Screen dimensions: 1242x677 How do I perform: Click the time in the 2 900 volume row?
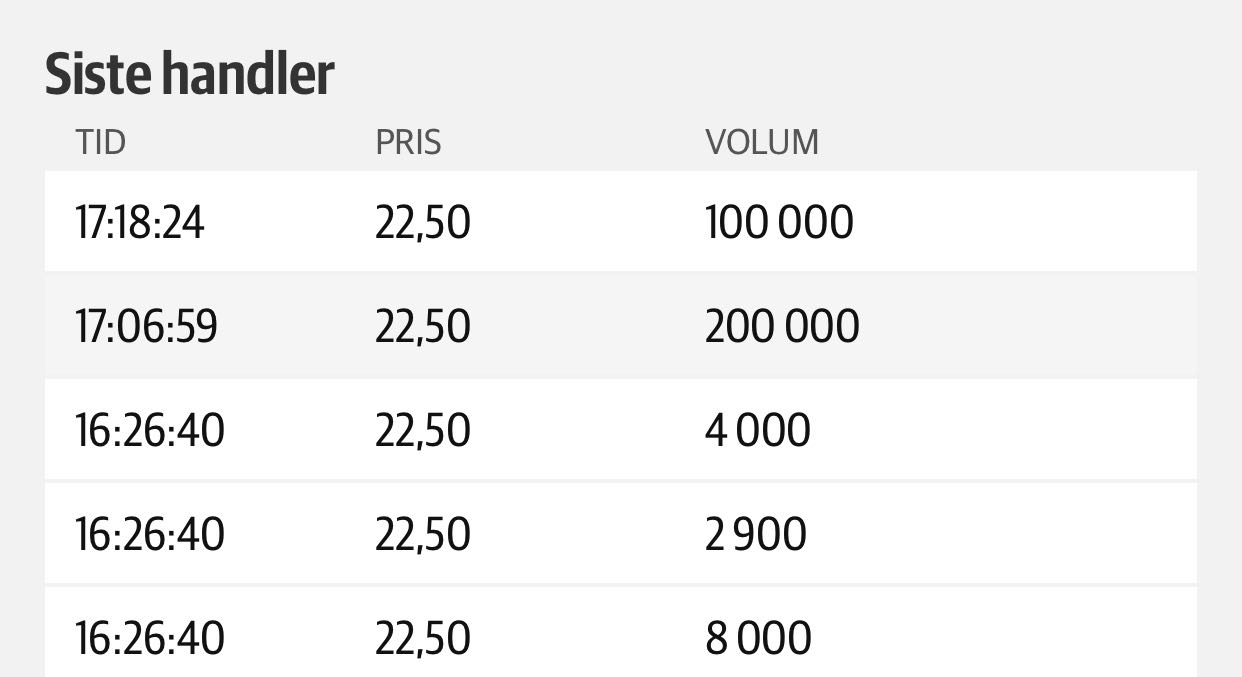click(x=150, y=534)
